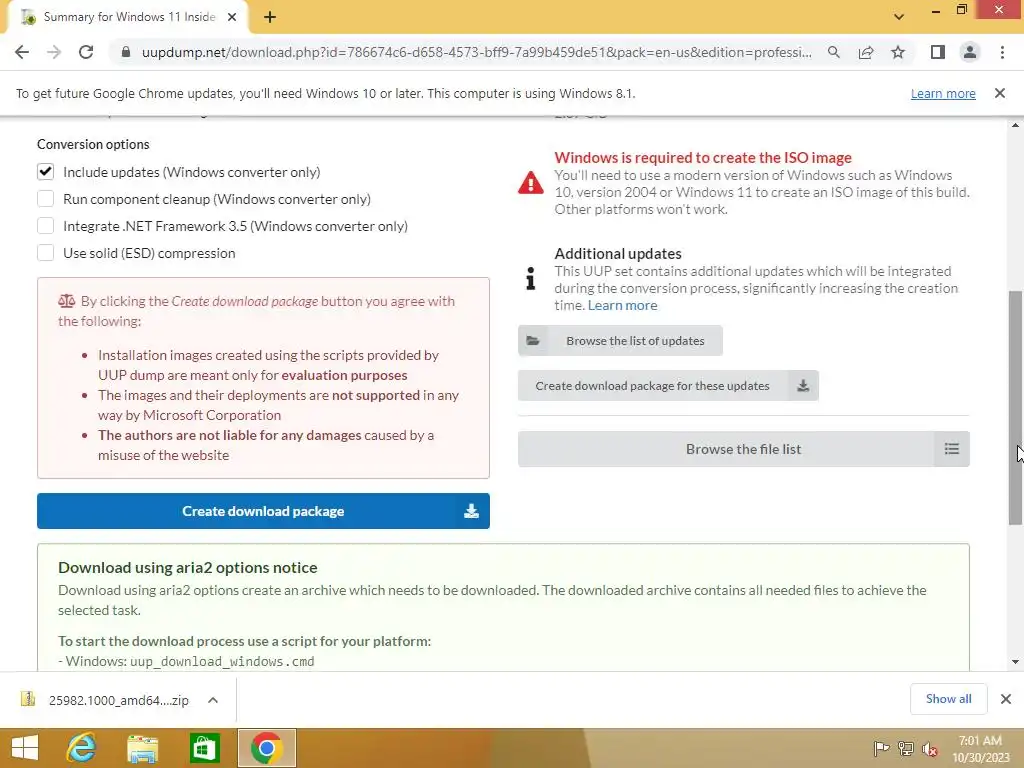Open the lock site info icon
This screenshot has width=1024, height=768.
point(125,52)
